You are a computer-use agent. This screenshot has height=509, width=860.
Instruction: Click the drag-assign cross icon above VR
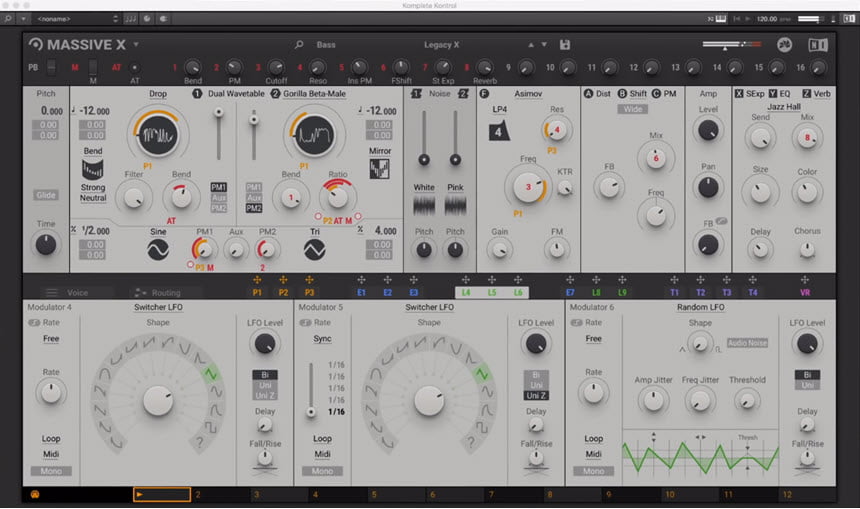[805, 280]
